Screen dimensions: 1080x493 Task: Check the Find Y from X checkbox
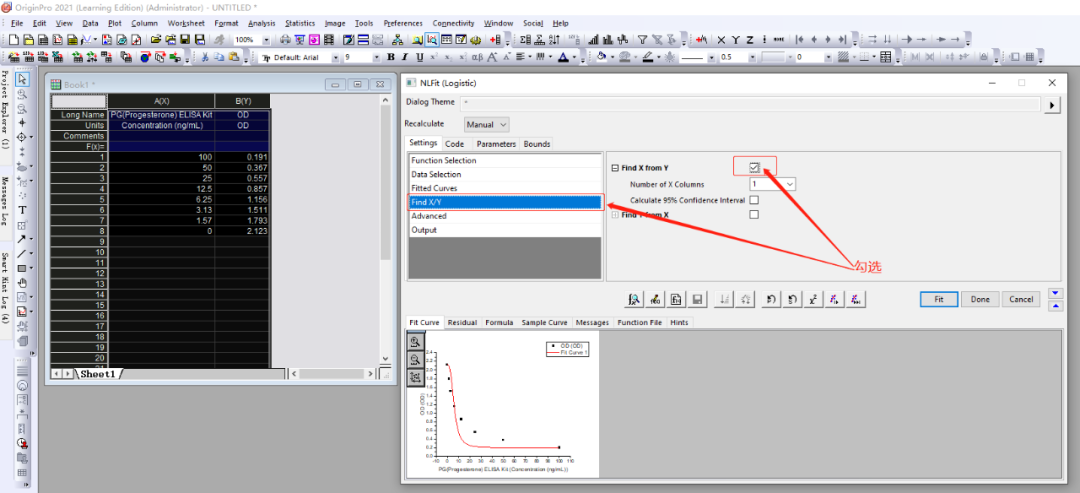pos(754,215)
